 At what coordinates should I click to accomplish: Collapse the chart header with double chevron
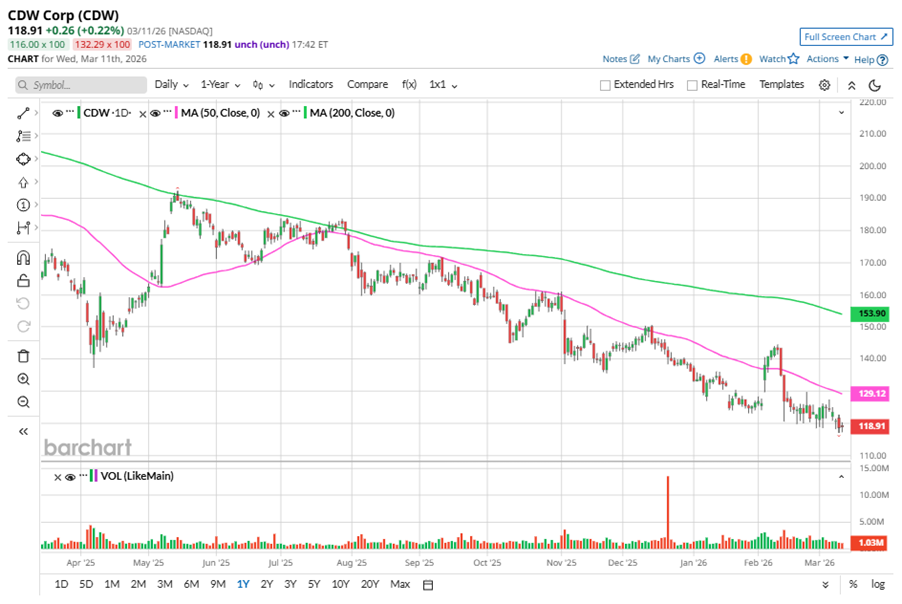point(851,85)
